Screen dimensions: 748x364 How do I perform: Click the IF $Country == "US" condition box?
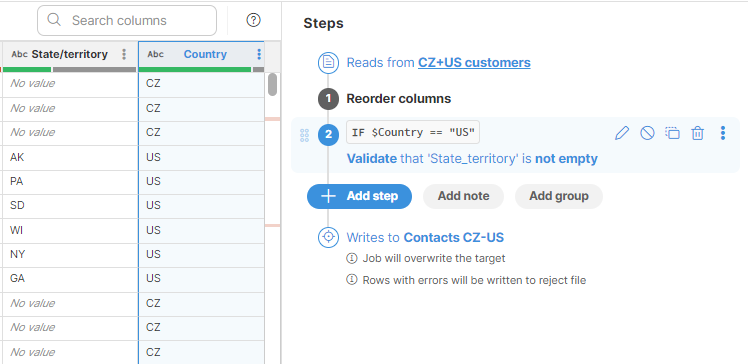(413, 133)
